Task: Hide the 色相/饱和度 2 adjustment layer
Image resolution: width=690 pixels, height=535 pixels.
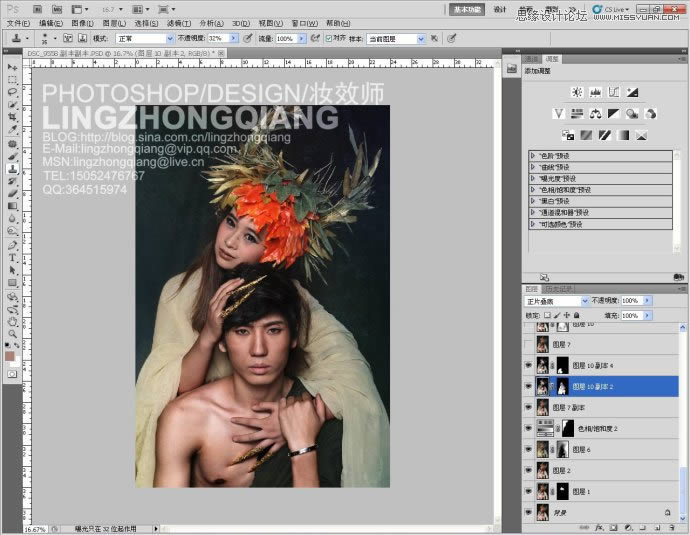Action: pos(529,428)
